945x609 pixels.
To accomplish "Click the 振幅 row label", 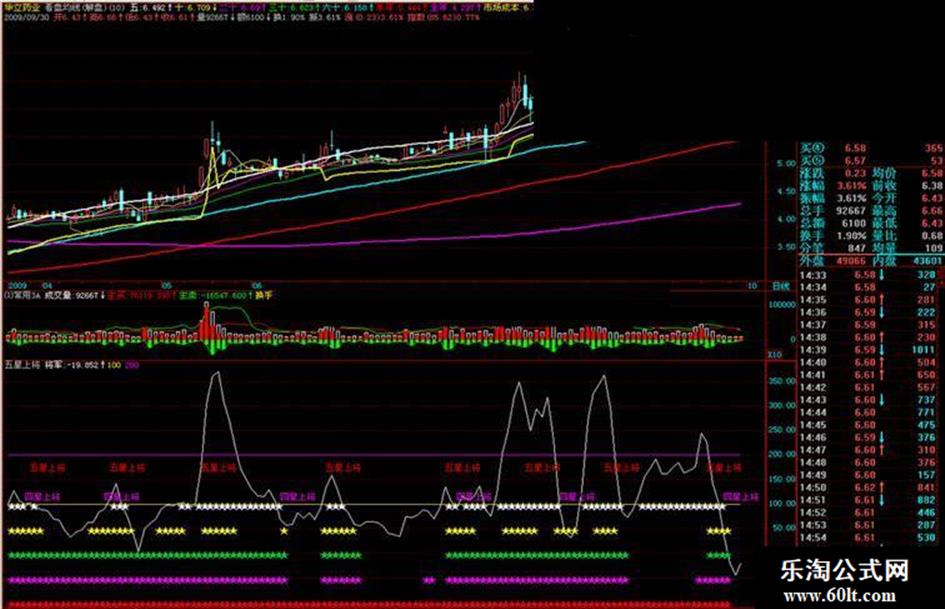I will (x=811, y=198).
